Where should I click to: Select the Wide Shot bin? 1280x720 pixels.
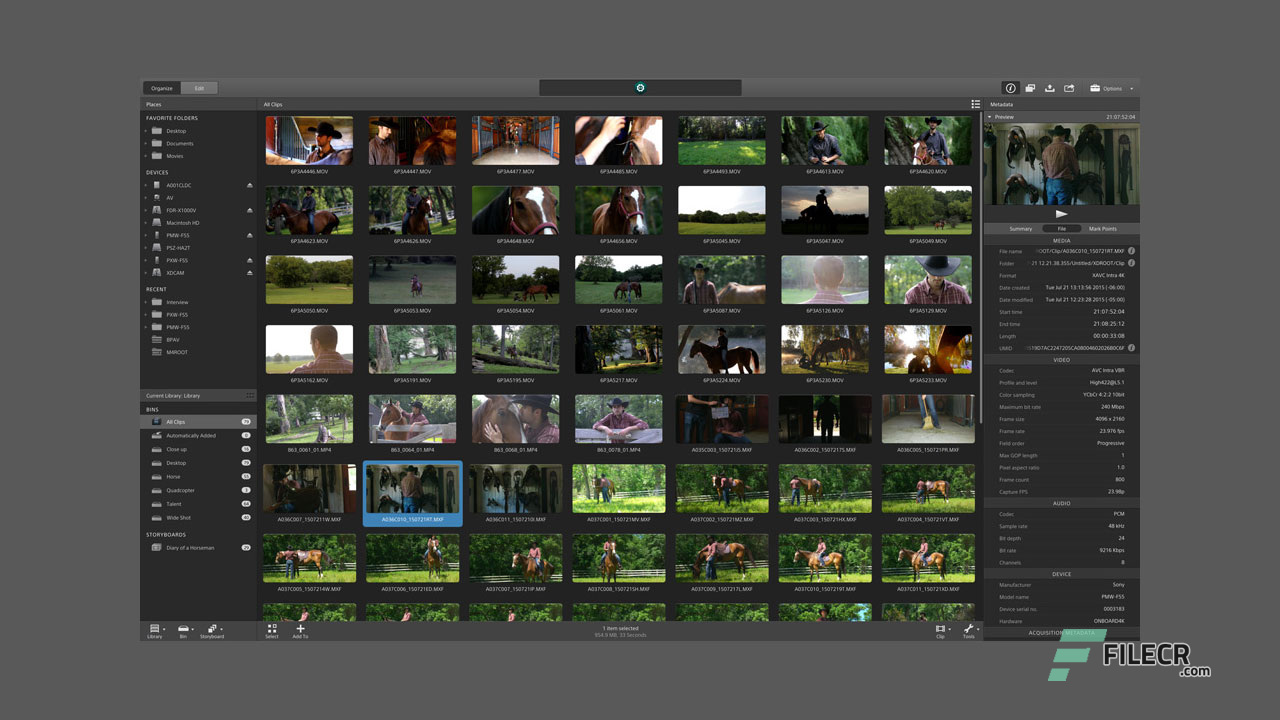pos(198,518)
